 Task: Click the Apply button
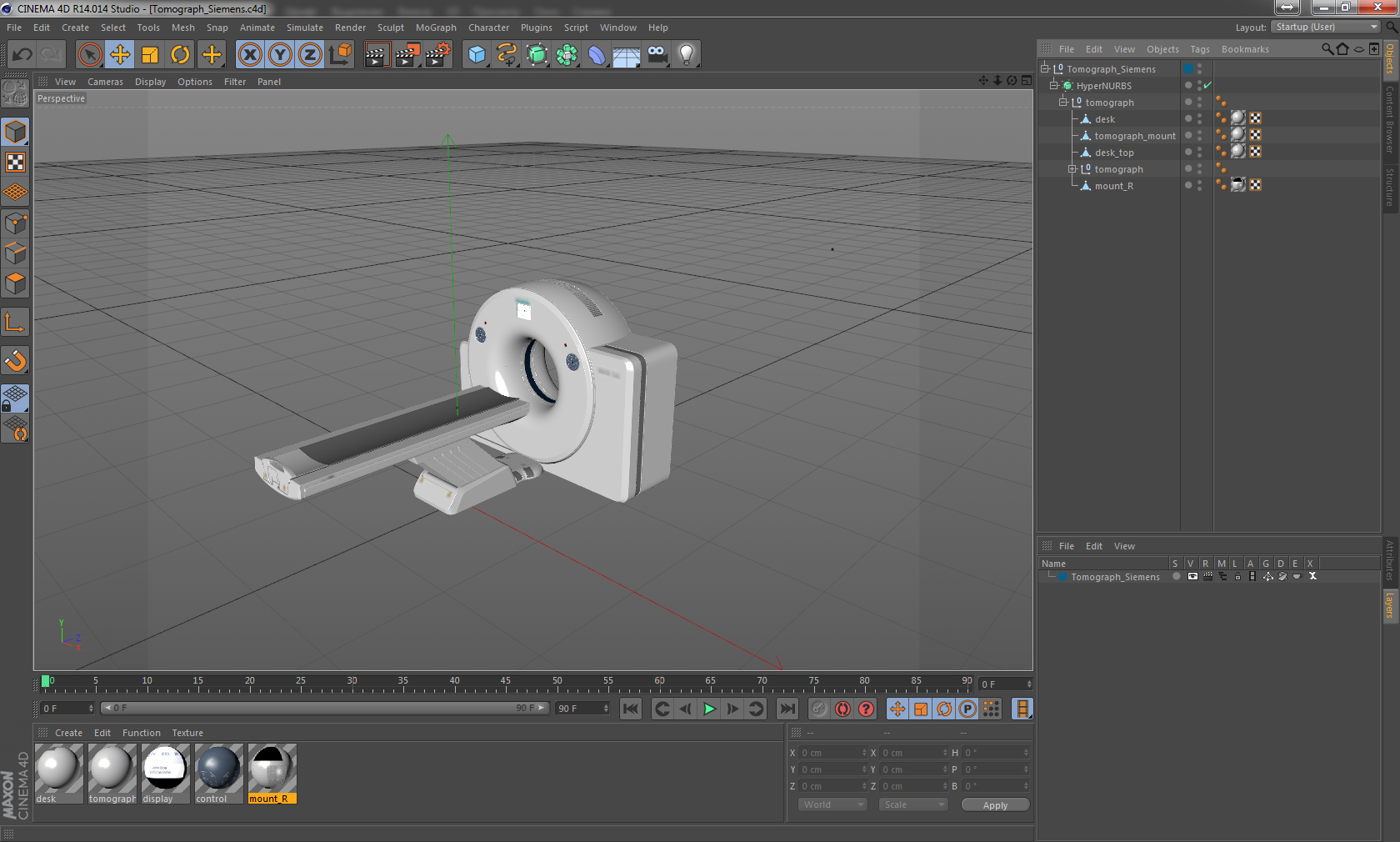(995, 804)
